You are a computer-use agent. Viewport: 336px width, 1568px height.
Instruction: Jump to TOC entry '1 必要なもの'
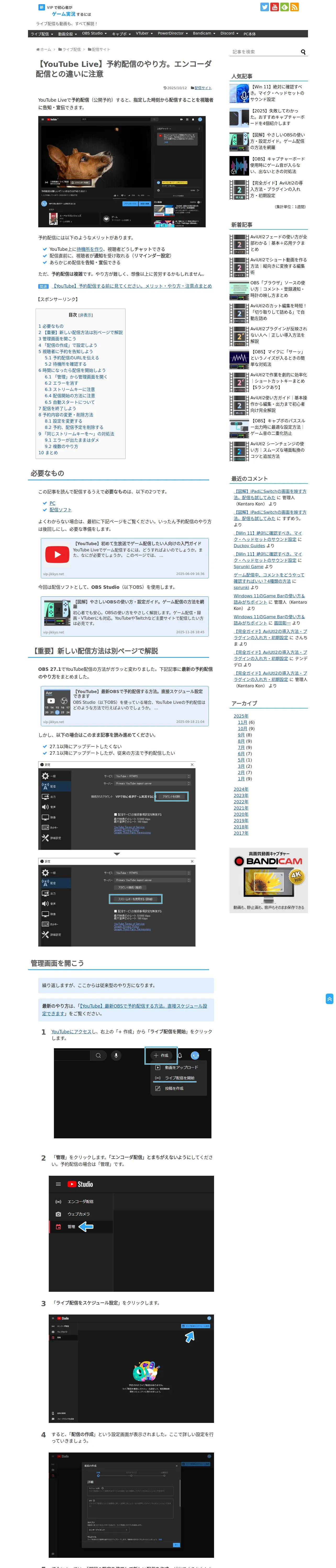click(x=51, y=326)
